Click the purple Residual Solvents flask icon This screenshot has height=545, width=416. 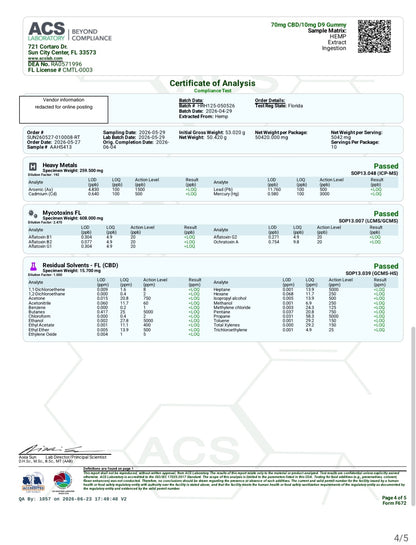[x=33, y=267]
